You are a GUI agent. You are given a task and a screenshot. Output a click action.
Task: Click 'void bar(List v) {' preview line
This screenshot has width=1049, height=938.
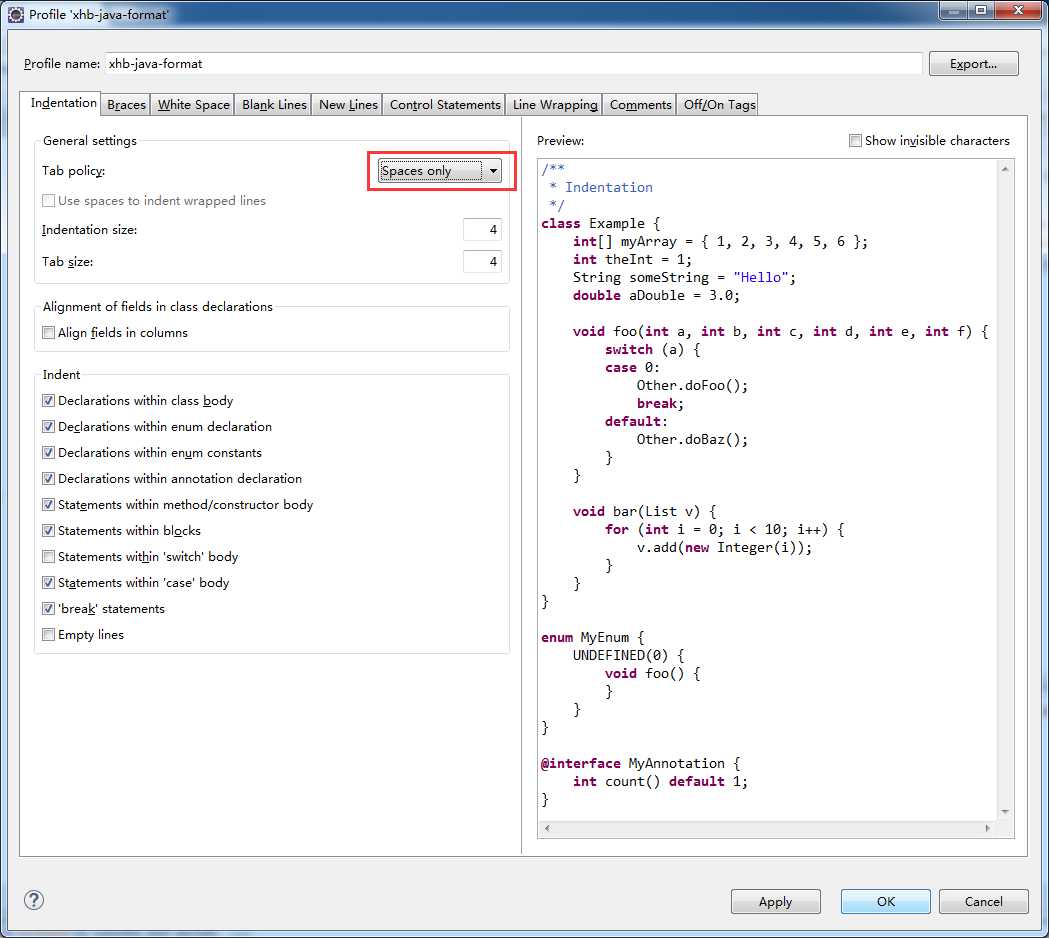click(645, 511)
